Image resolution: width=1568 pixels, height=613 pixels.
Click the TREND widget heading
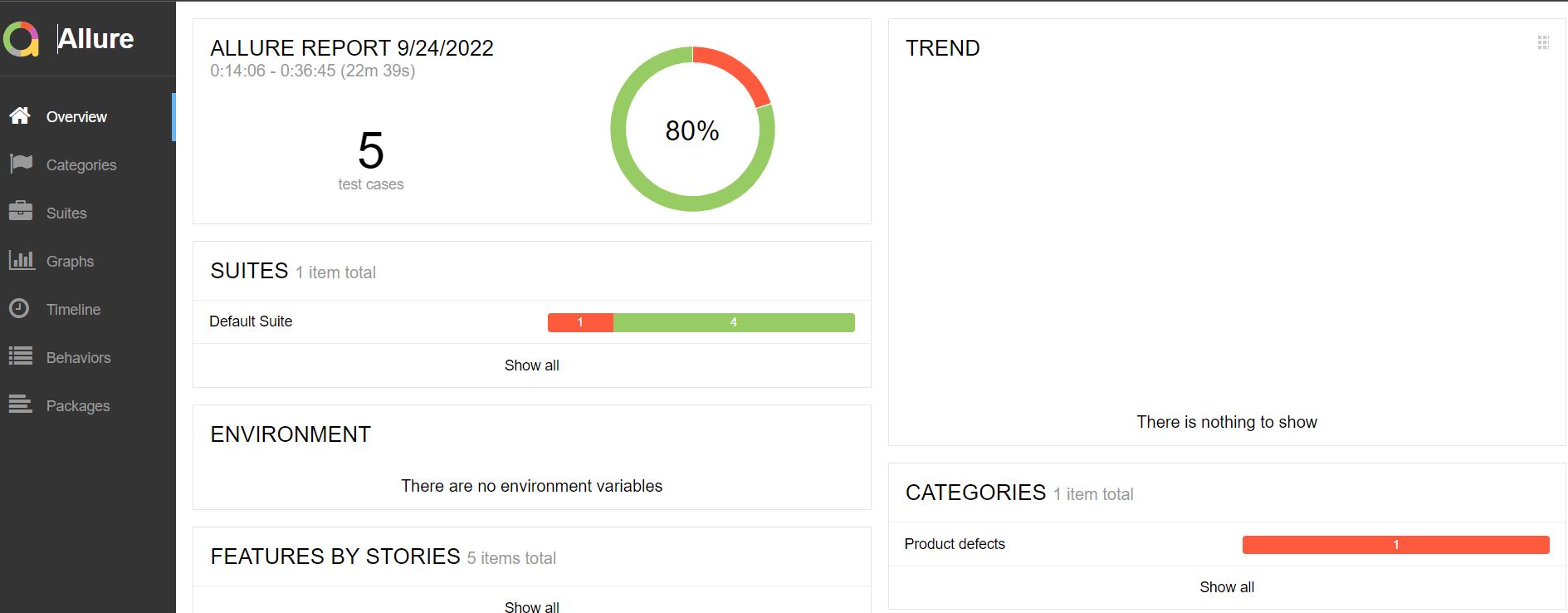coord(943,48)
